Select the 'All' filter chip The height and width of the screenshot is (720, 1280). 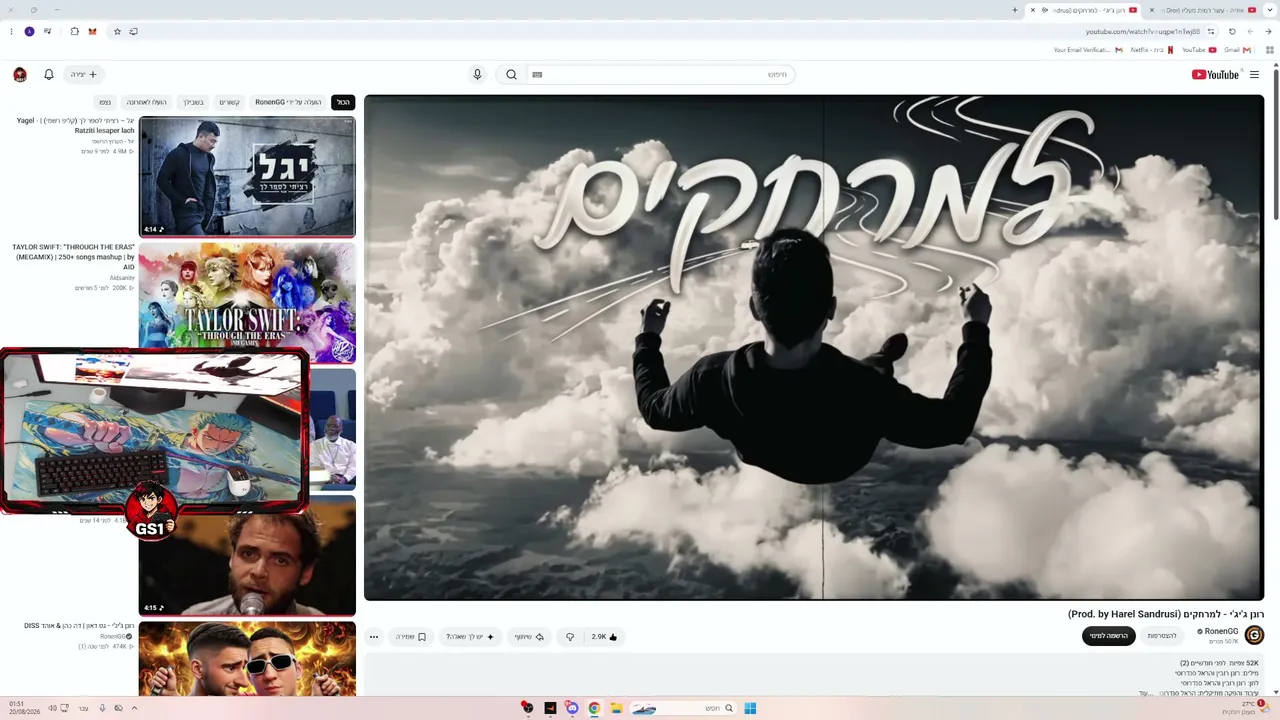pyautogui.click(x=343, y=102)
